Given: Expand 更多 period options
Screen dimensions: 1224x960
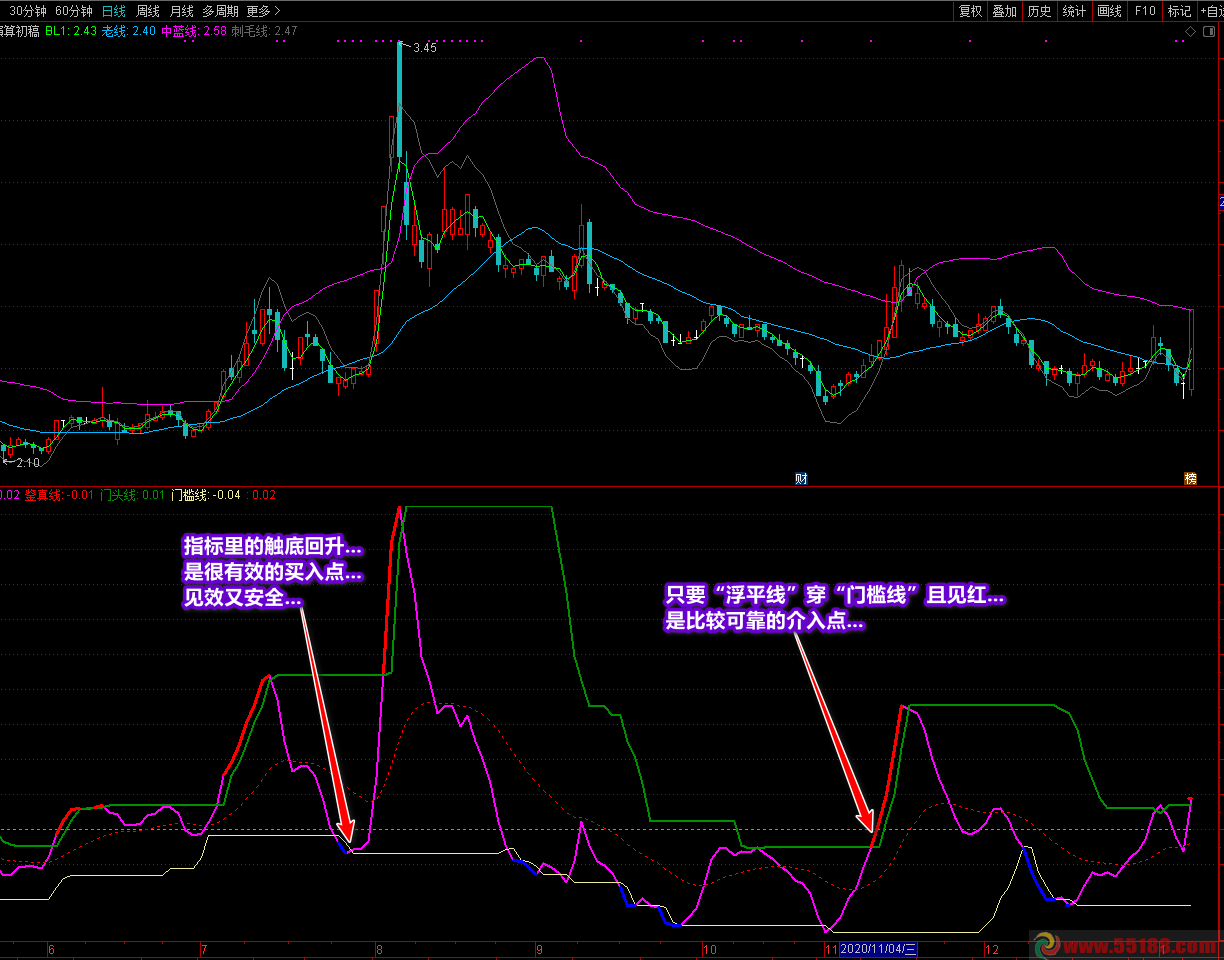Looking at the screenshot, I should pos(263,11).
